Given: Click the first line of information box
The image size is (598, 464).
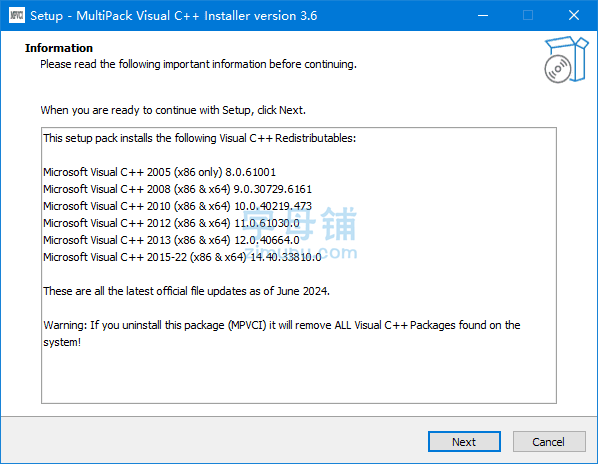Looking at the screenshot, I should 199,138.
